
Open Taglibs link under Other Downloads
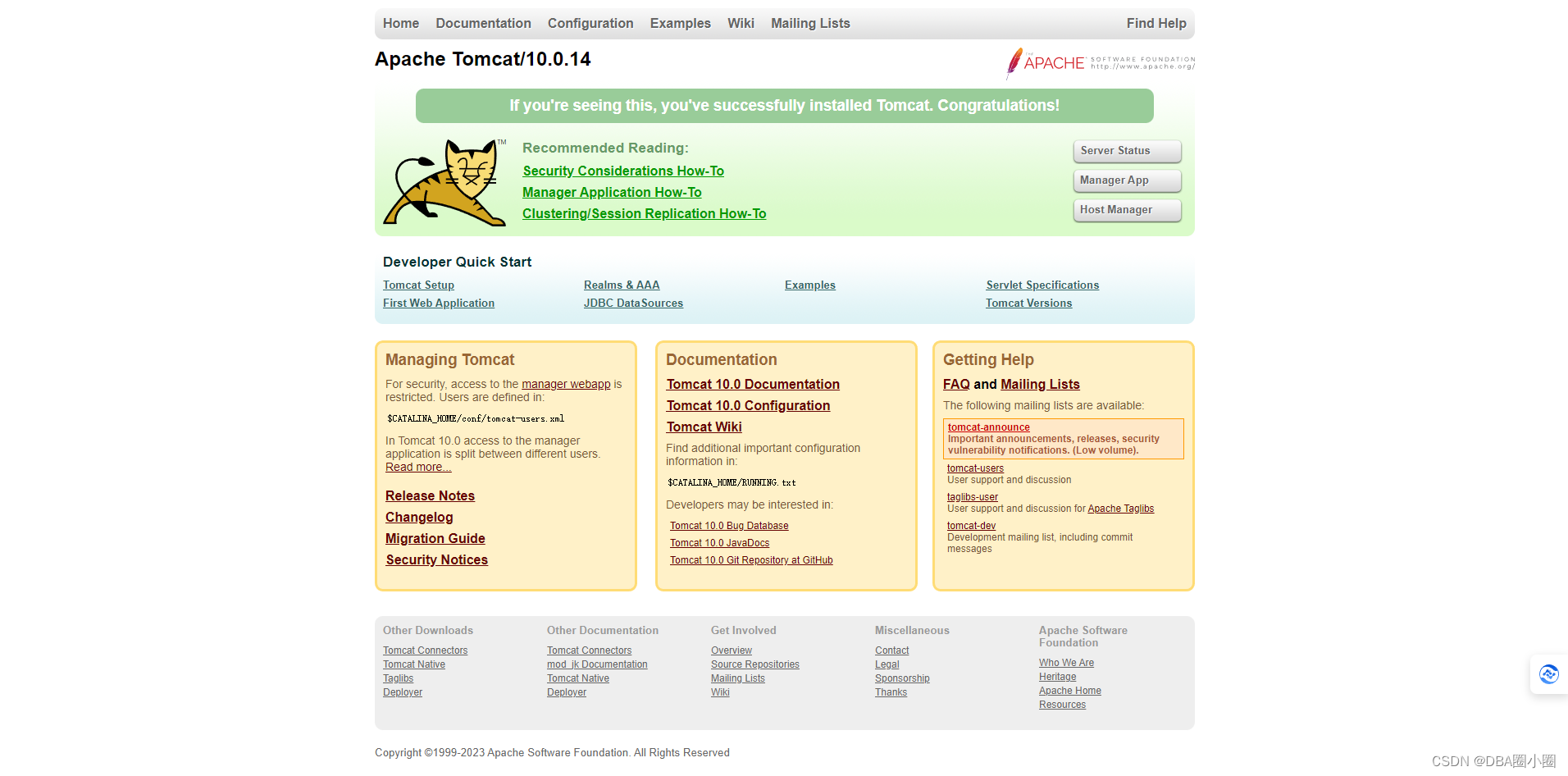point(398,678)
